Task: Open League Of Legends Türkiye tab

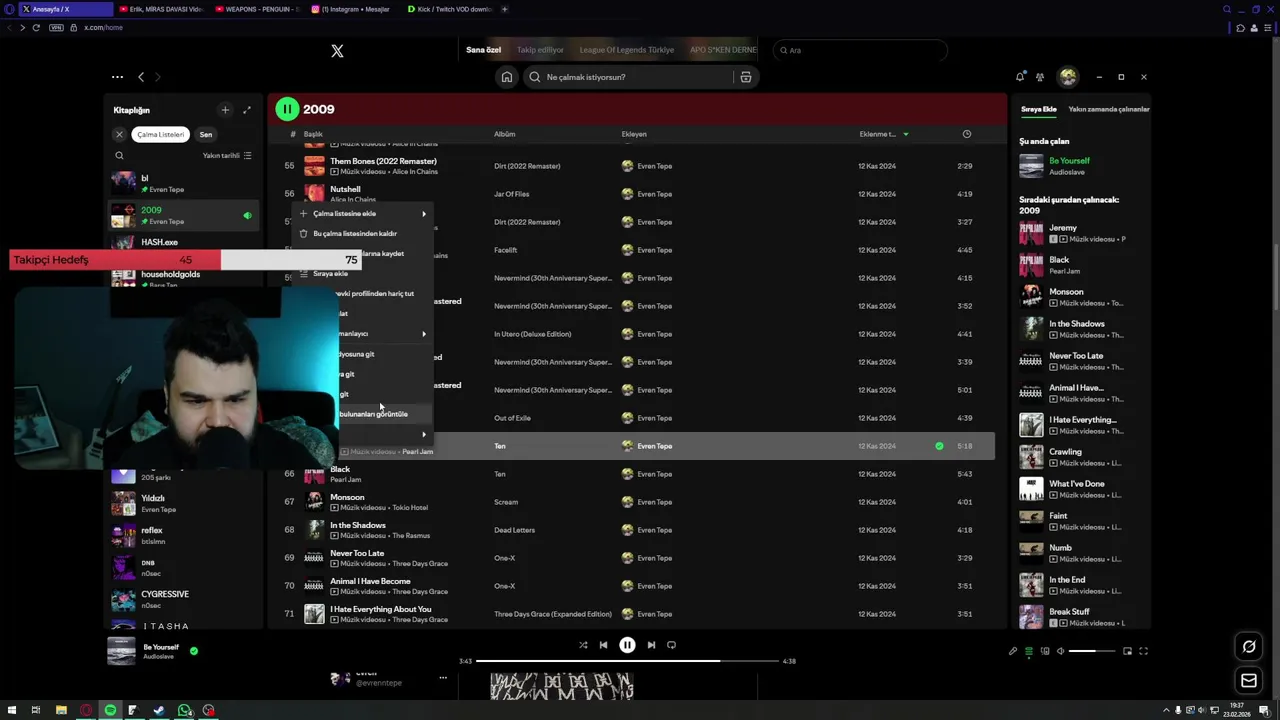Action: pyautogui.click(x=626, y=50)
